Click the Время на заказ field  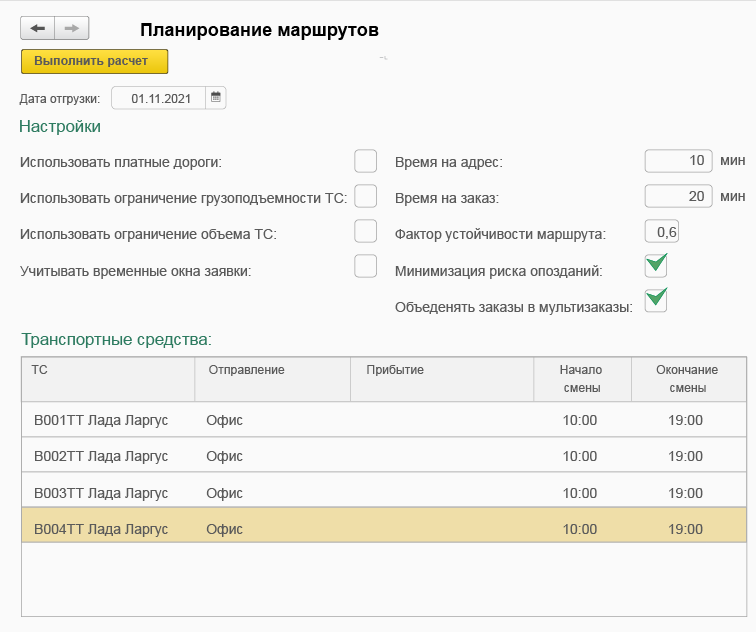[678, 195]
